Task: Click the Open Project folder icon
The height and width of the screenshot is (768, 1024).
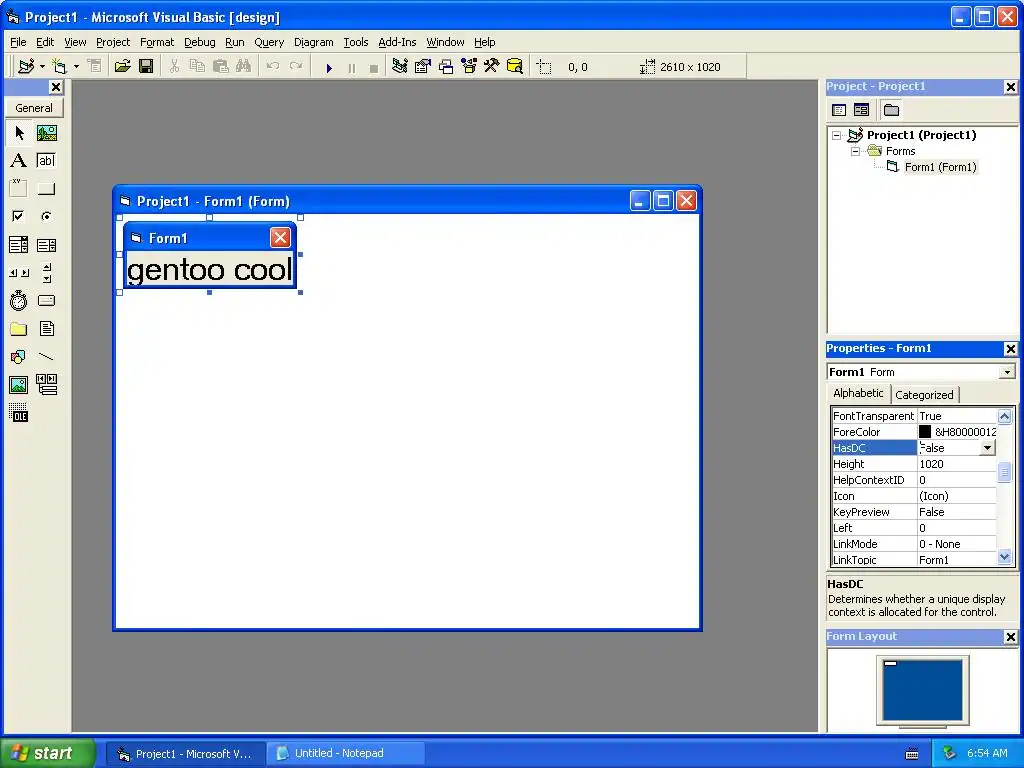Action: click(x=122, y=67)
